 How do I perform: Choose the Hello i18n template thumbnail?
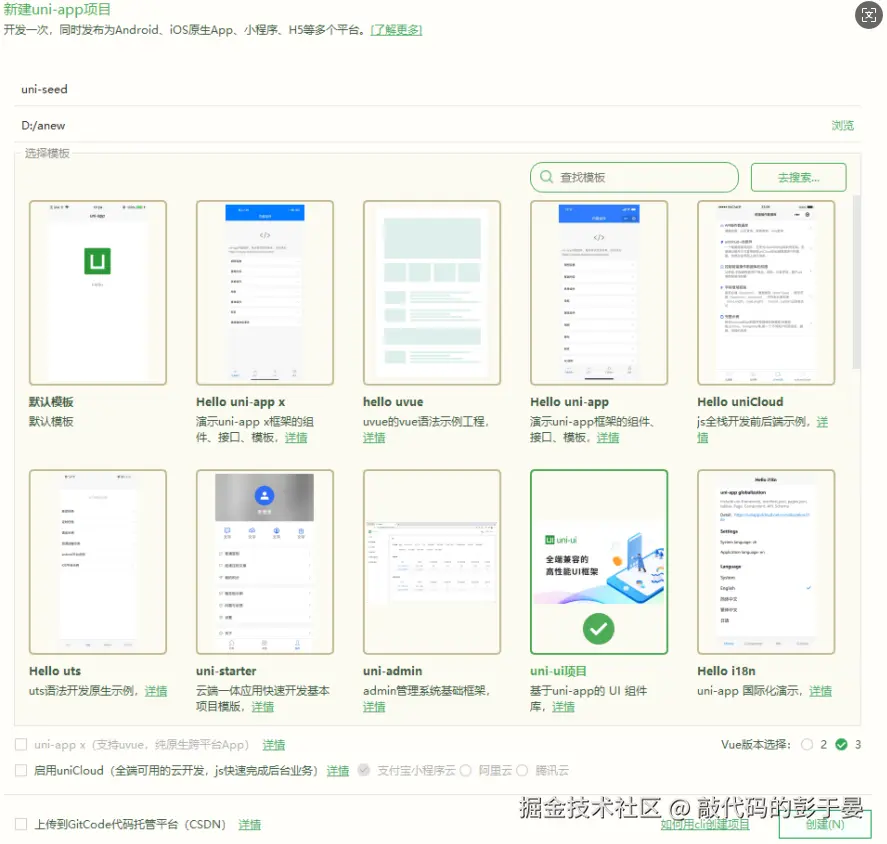click(x=766, y=562)
